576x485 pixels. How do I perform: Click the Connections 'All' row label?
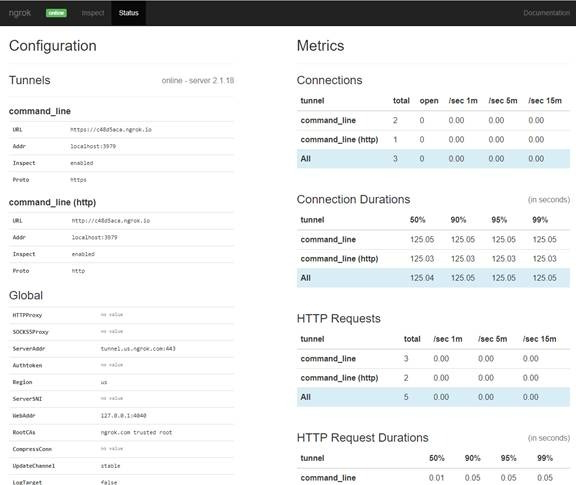[x=306, y=159]
